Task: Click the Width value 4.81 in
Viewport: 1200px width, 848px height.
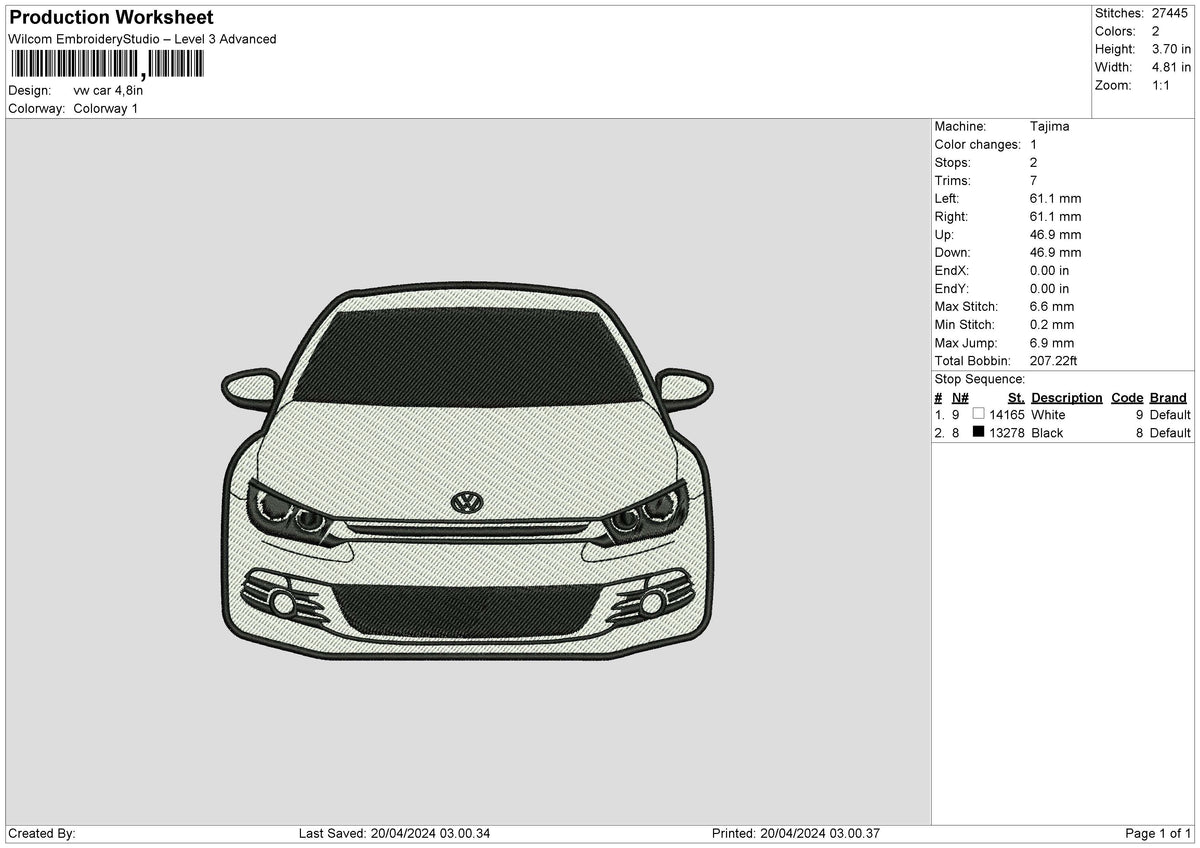Action: pos(1172,67)
